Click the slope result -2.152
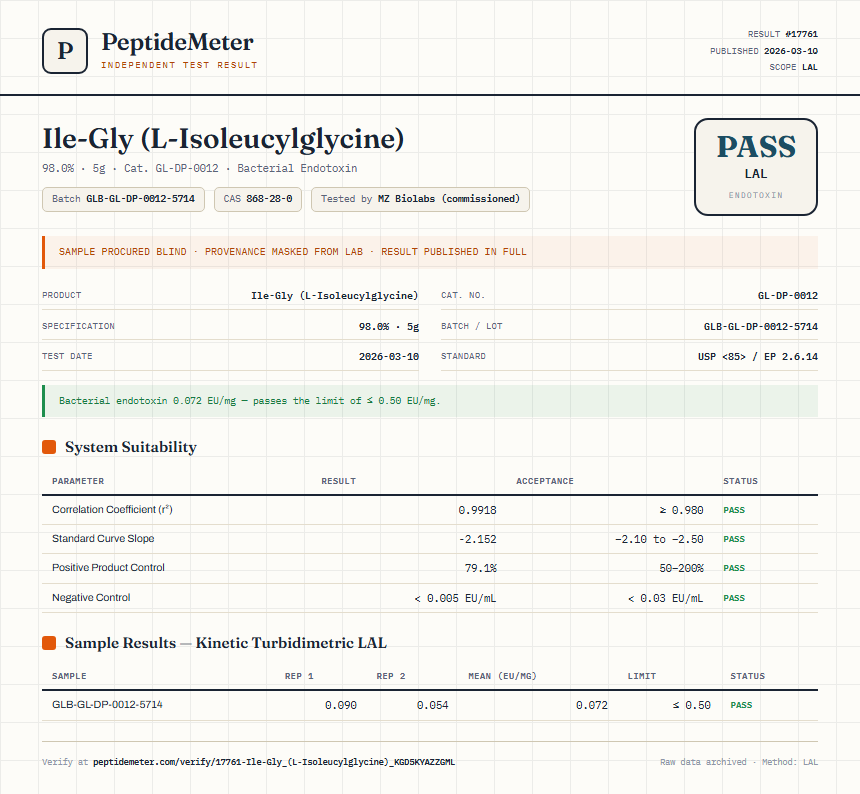This screenshot has height=794, width=860. 477,539
